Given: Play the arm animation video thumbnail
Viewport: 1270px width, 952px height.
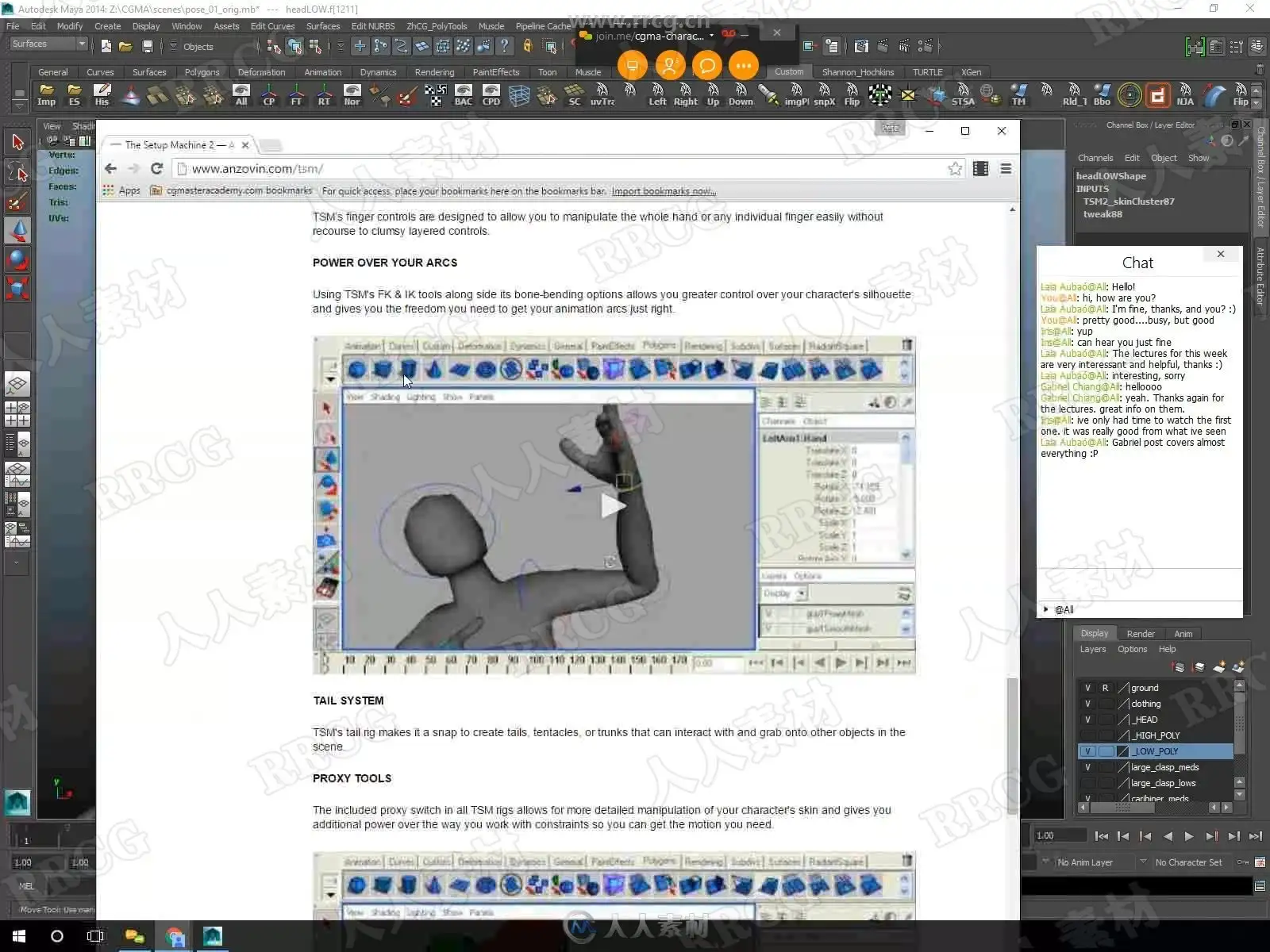Looking at the screenshot, I should click(x=613, y=505).
